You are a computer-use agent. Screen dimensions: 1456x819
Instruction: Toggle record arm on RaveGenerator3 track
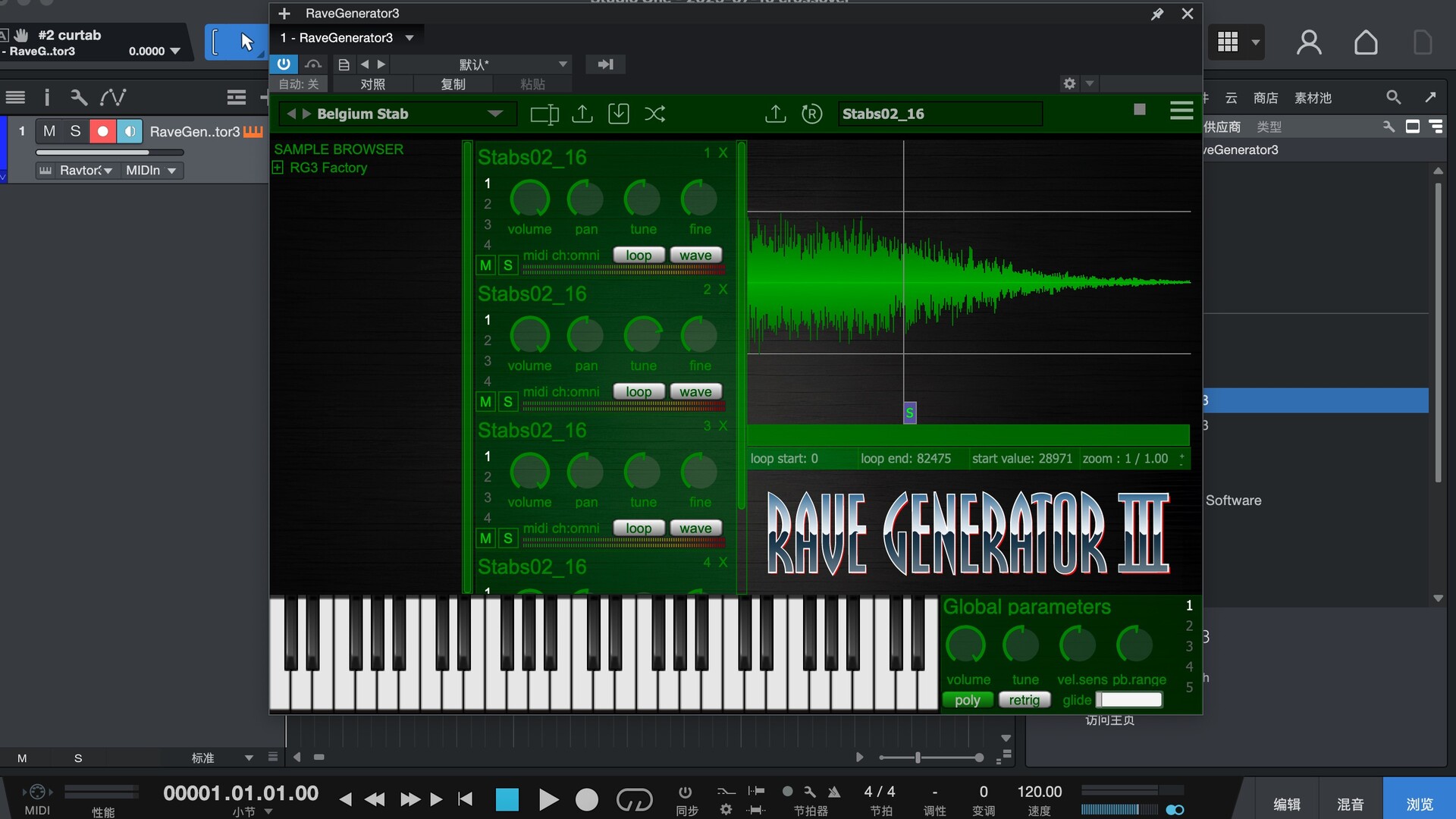pyautogui.click(x=102, y=131)
